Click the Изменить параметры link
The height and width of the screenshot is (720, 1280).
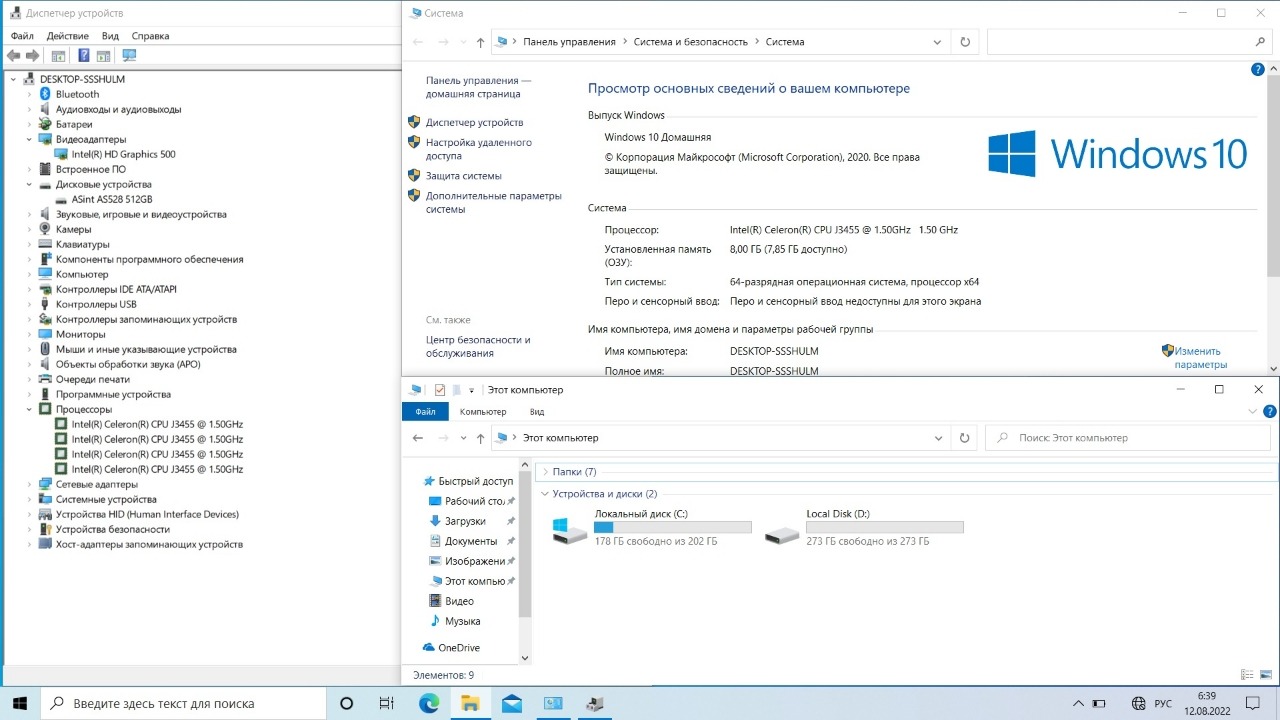[1201, 358]
